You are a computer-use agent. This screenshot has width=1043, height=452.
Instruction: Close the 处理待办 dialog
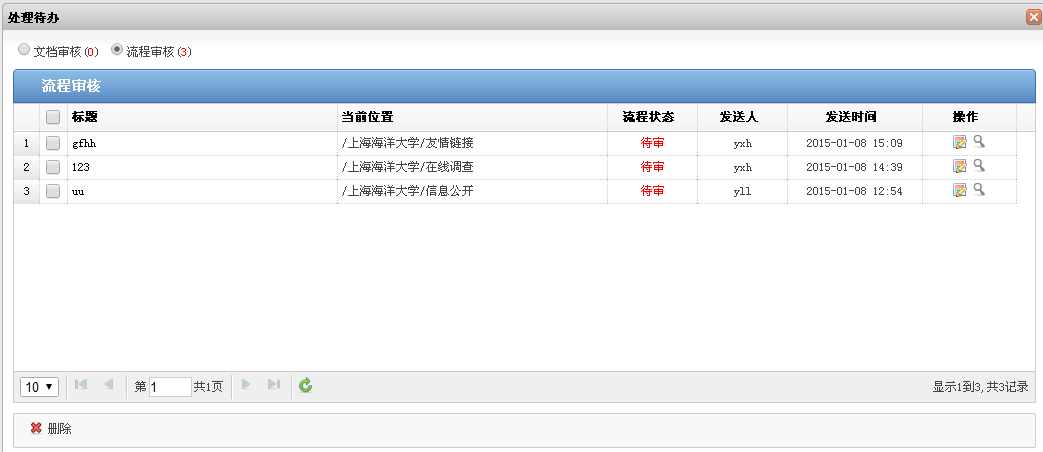(1033, 17)
